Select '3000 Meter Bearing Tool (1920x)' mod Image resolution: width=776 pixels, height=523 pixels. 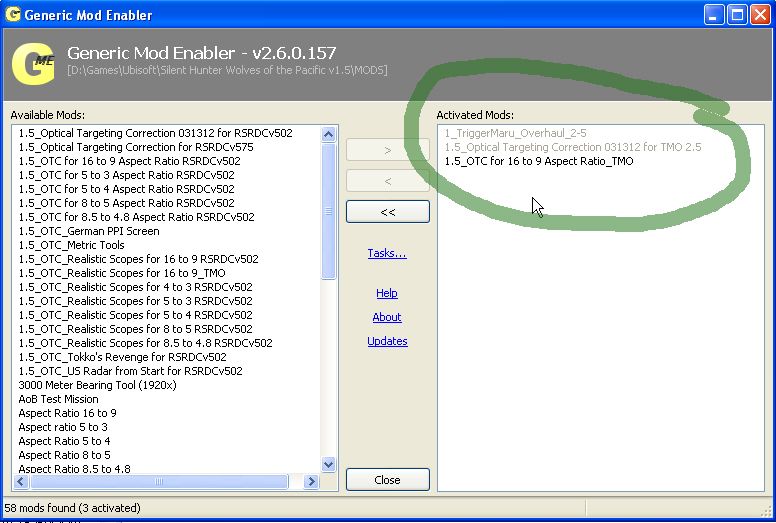pyautogui.click(x=97, y=385)
